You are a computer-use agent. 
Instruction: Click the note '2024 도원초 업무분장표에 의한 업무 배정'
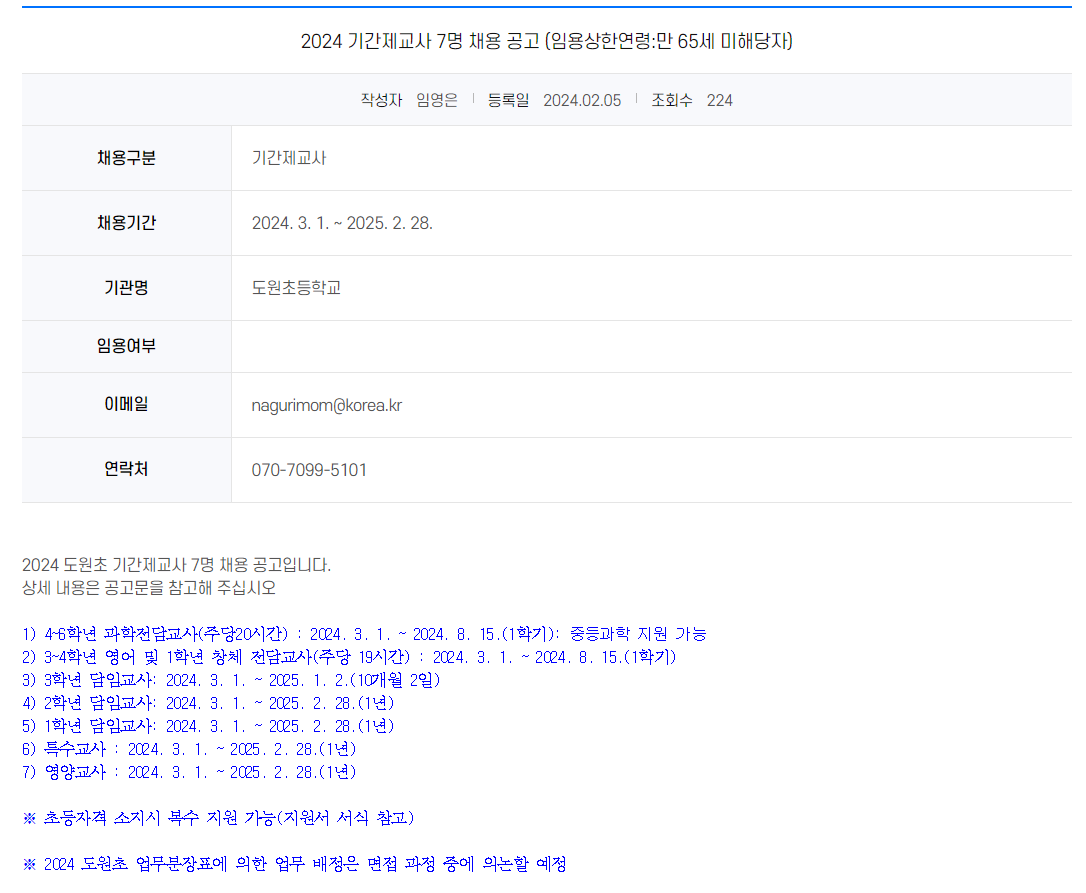pos(202,864)
